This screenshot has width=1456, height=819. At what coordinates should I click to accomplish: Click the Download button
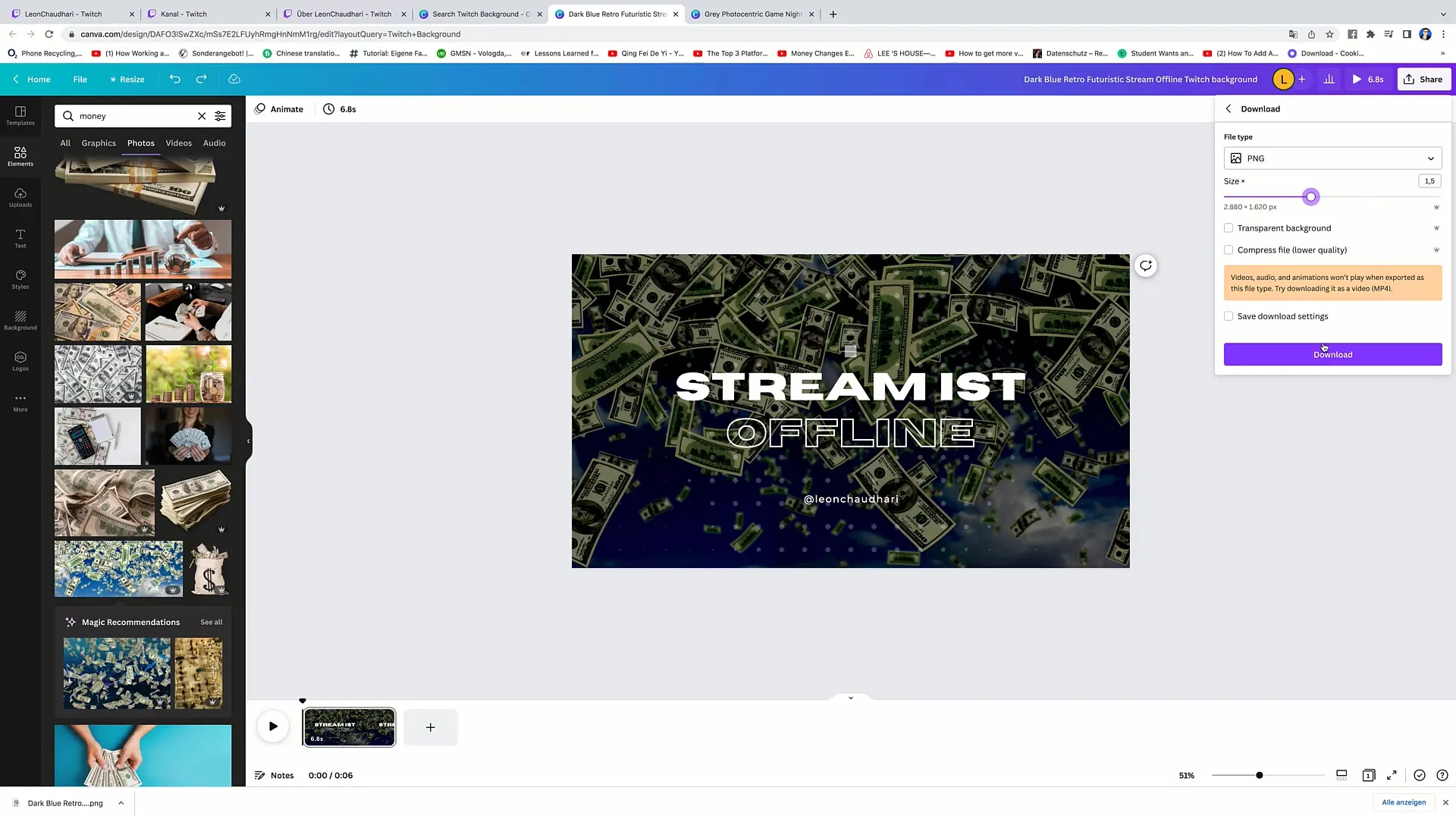pyautogui.click(x=1333, y=353)
